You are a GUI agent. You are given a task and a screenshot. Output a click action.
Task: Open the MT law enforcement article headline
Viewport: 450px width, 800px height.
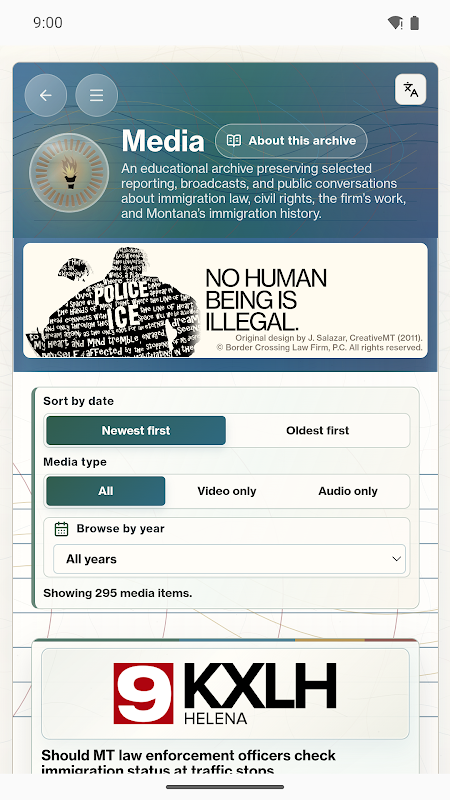(x=189, y=762)
